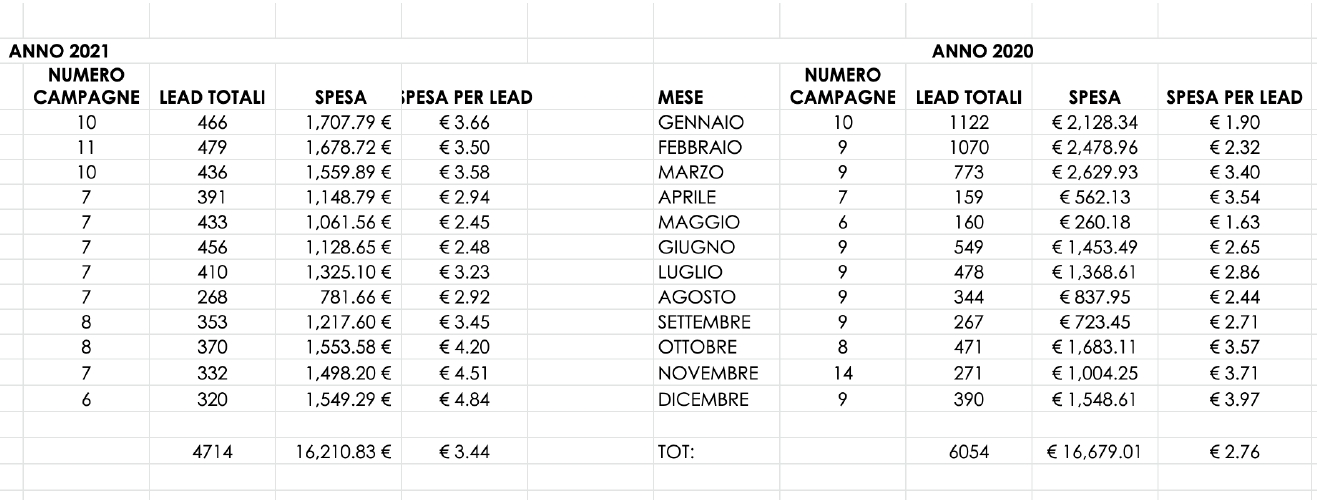Click the DICEMBRE month cell
Screen dimensions: 1317x500
pyautogui.click(x=703, y=398)
